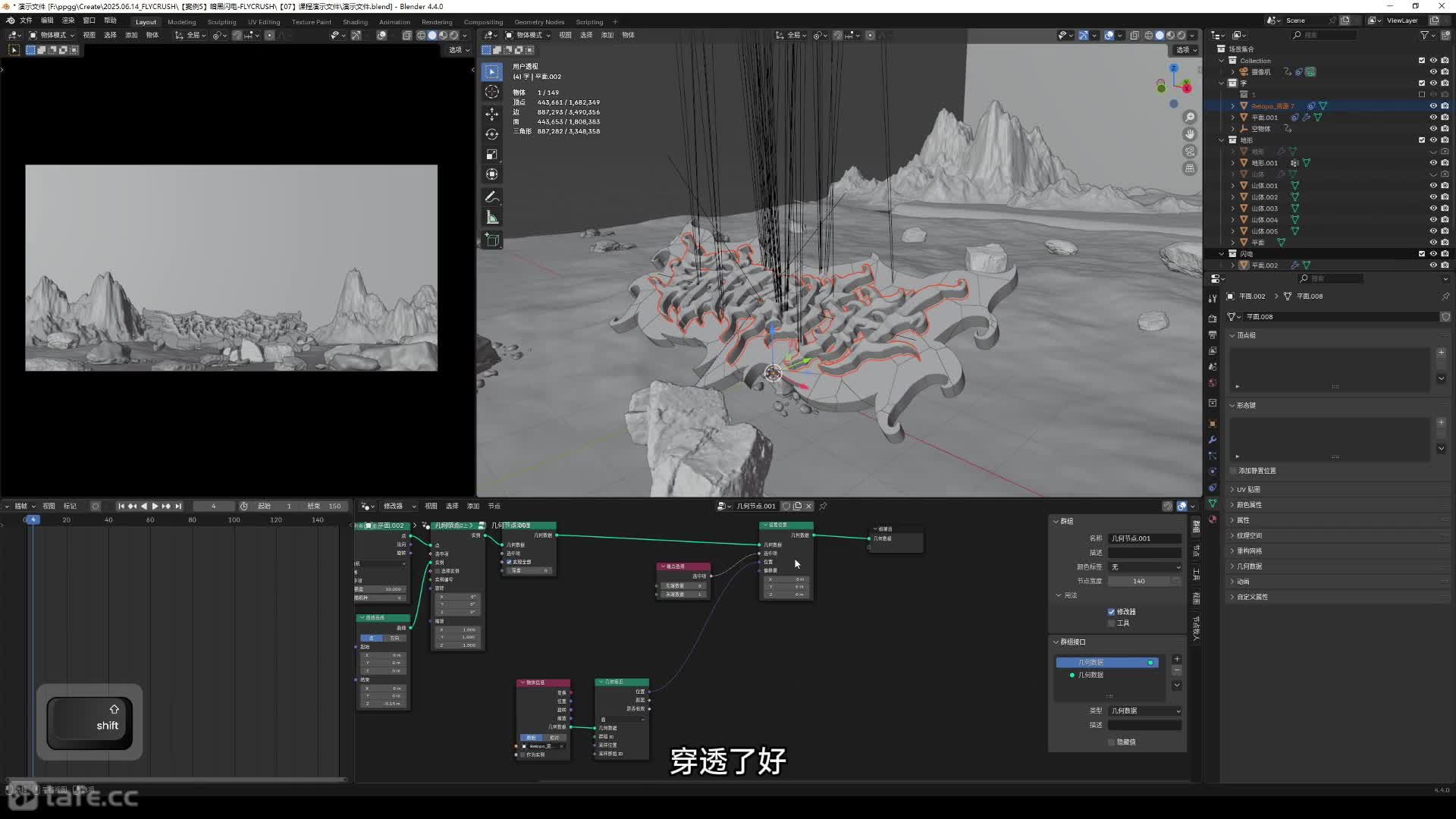1456x819 pixels.
Task: Select the Transform tool in viewport toolbar
Action: click(492, 174)
